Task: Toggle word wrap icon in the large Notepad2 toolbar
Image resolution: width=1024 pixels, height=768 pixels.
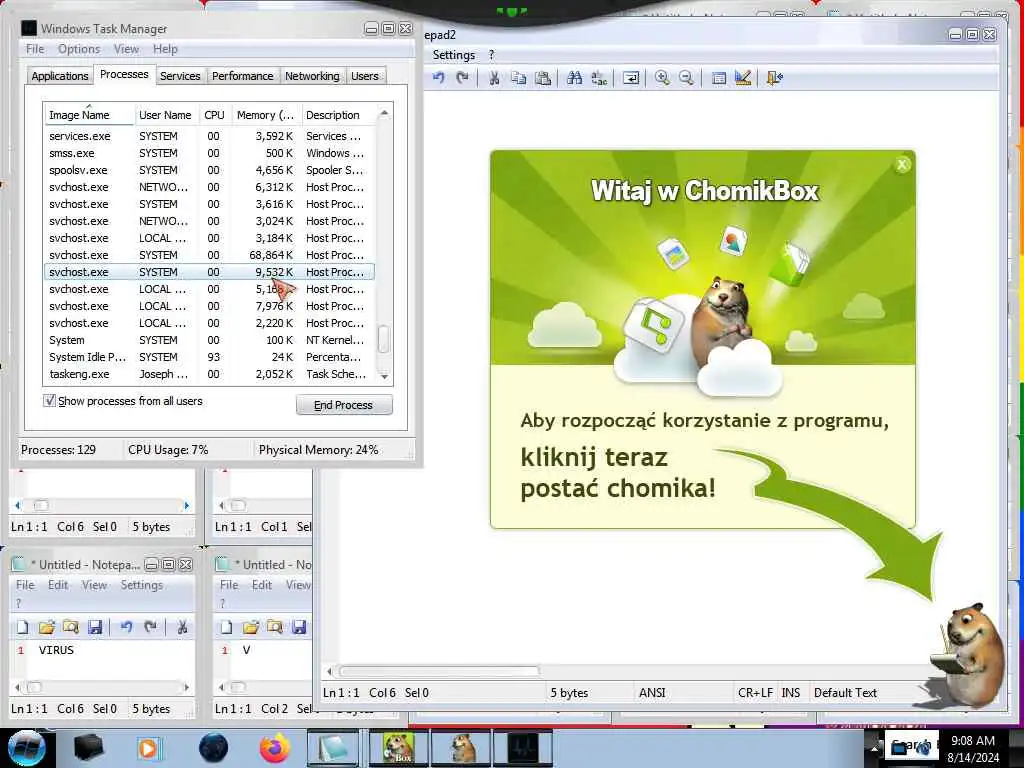Action: tap(631, 78)
